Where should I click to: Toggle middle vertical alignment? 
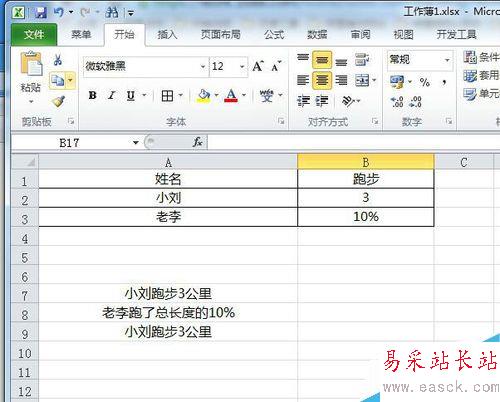[322, 60]
